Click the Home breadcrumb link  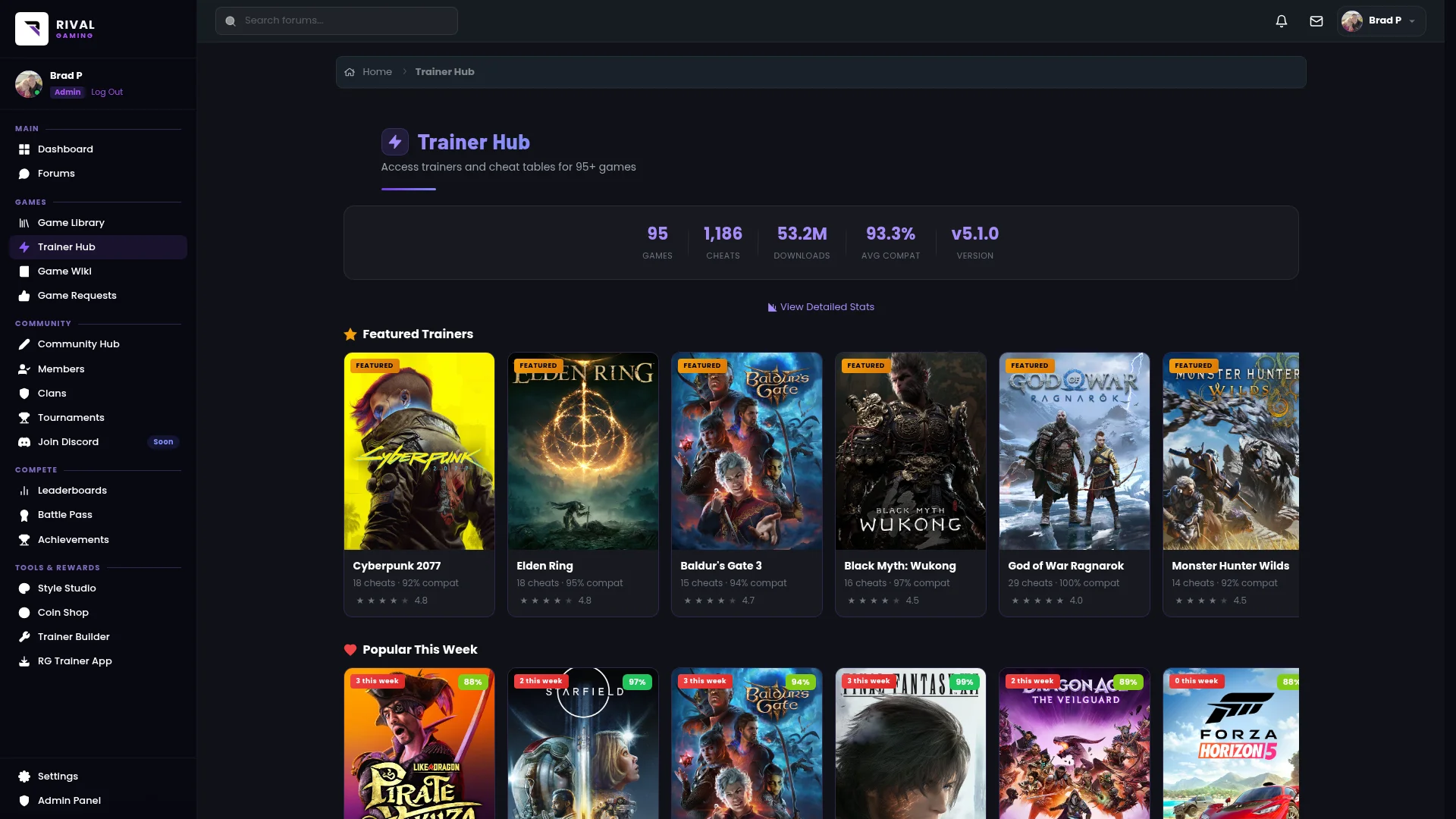[x=377, y=72]
